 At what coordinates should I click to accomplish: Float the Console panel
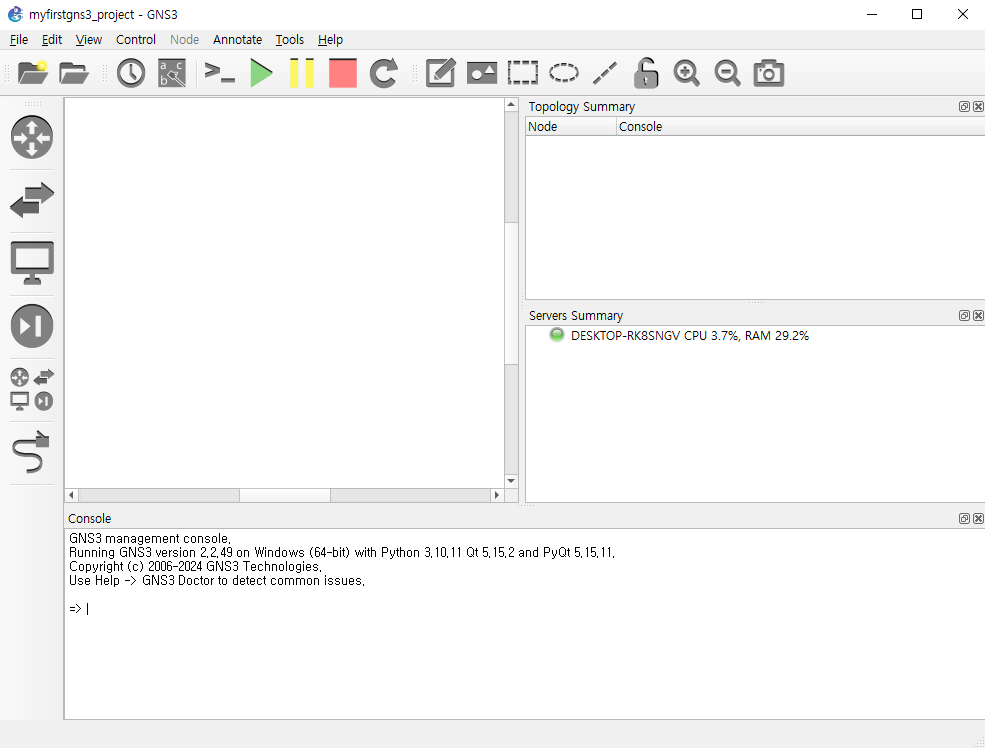tap(964, 518)
